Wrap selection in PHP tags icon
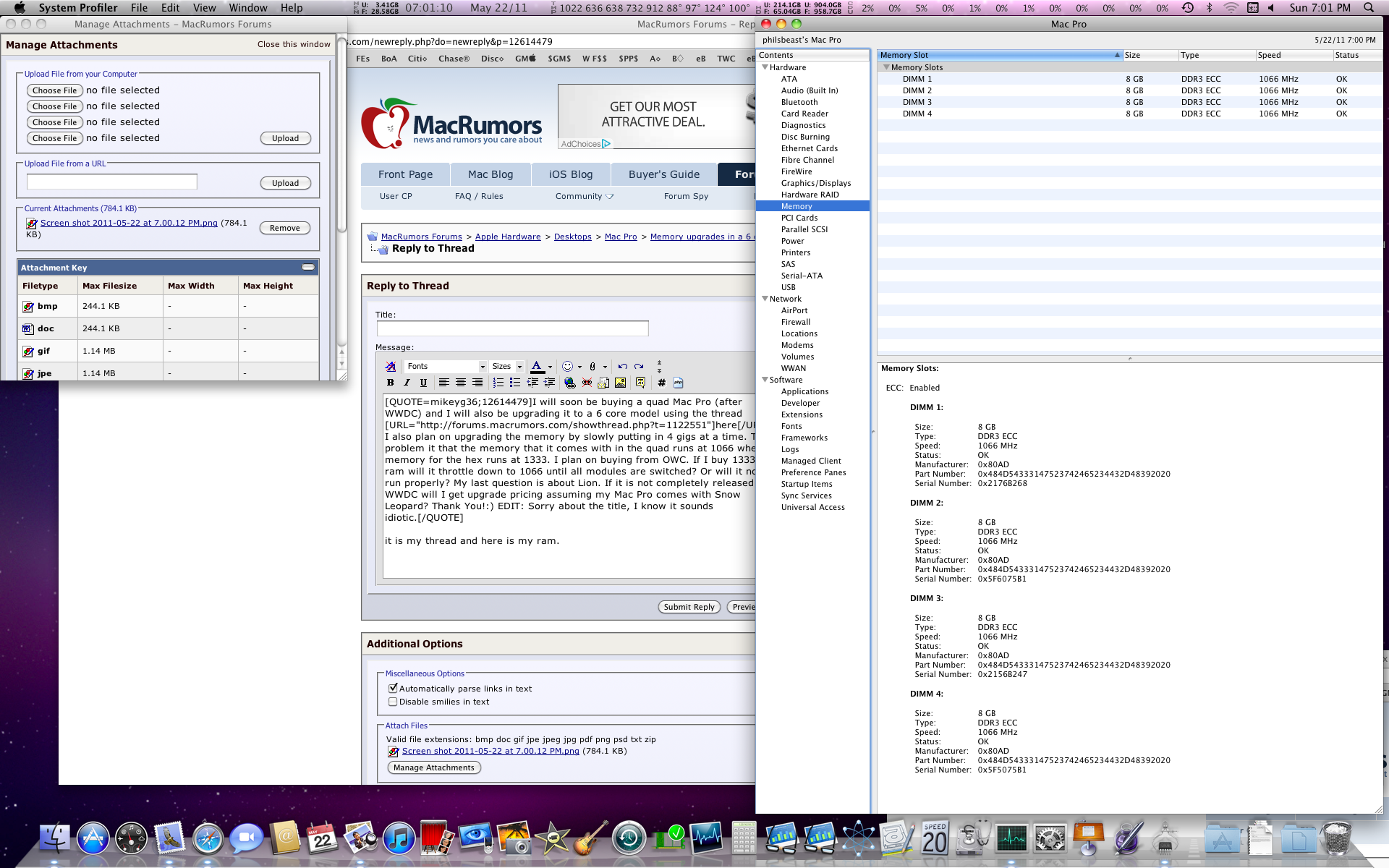Screen dimensions: 1389x868 [678, 383]
